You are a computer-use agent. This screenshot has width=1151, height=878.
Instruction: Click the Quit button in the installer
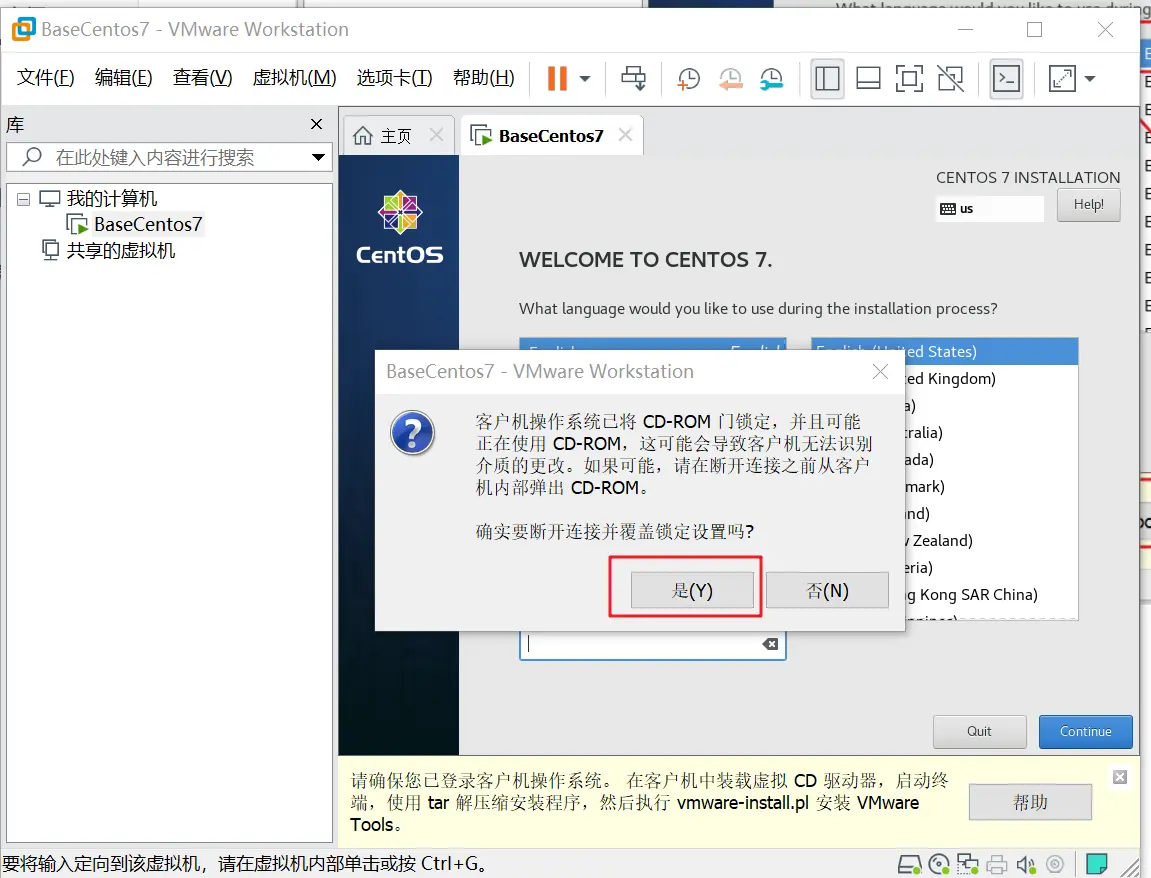pos(979,731)
